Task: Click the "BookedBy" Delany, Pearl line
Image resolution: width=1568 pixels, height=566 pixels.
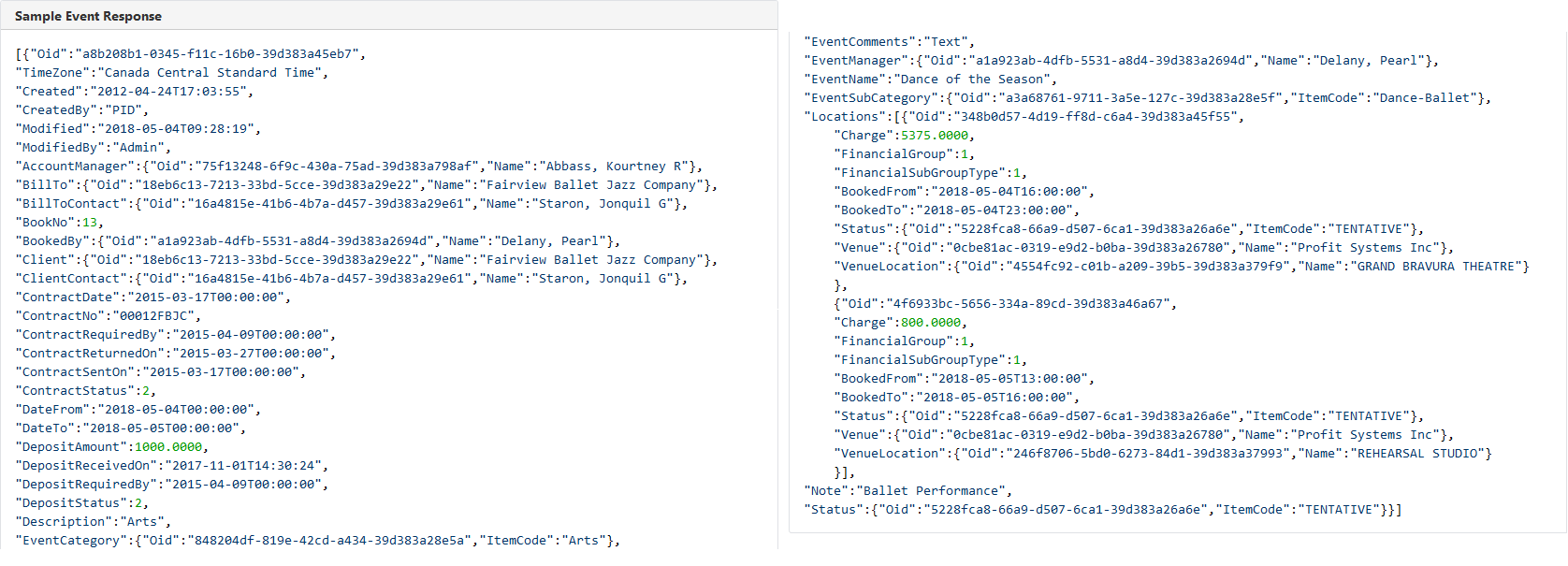Action: (x=317, y=241)
